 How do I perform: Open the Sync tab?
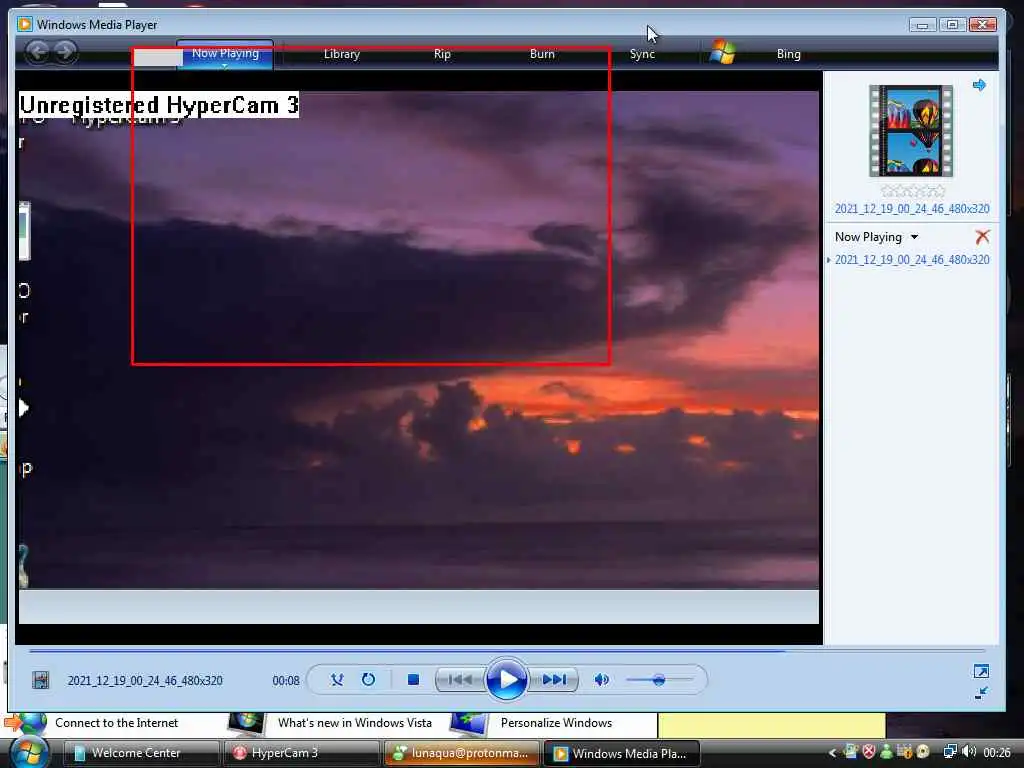coord(642,54)
